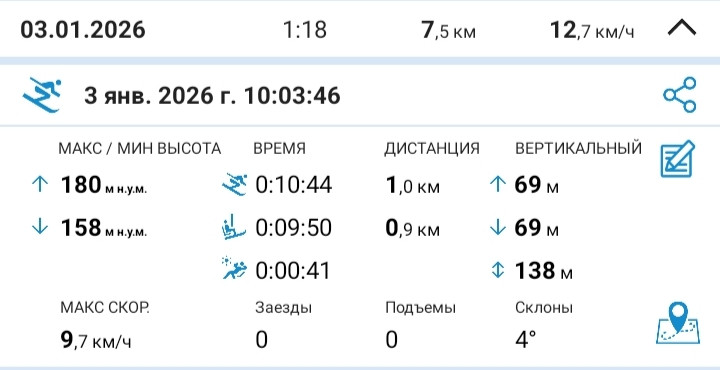Open the edit notes icon

tap(678, 159)
